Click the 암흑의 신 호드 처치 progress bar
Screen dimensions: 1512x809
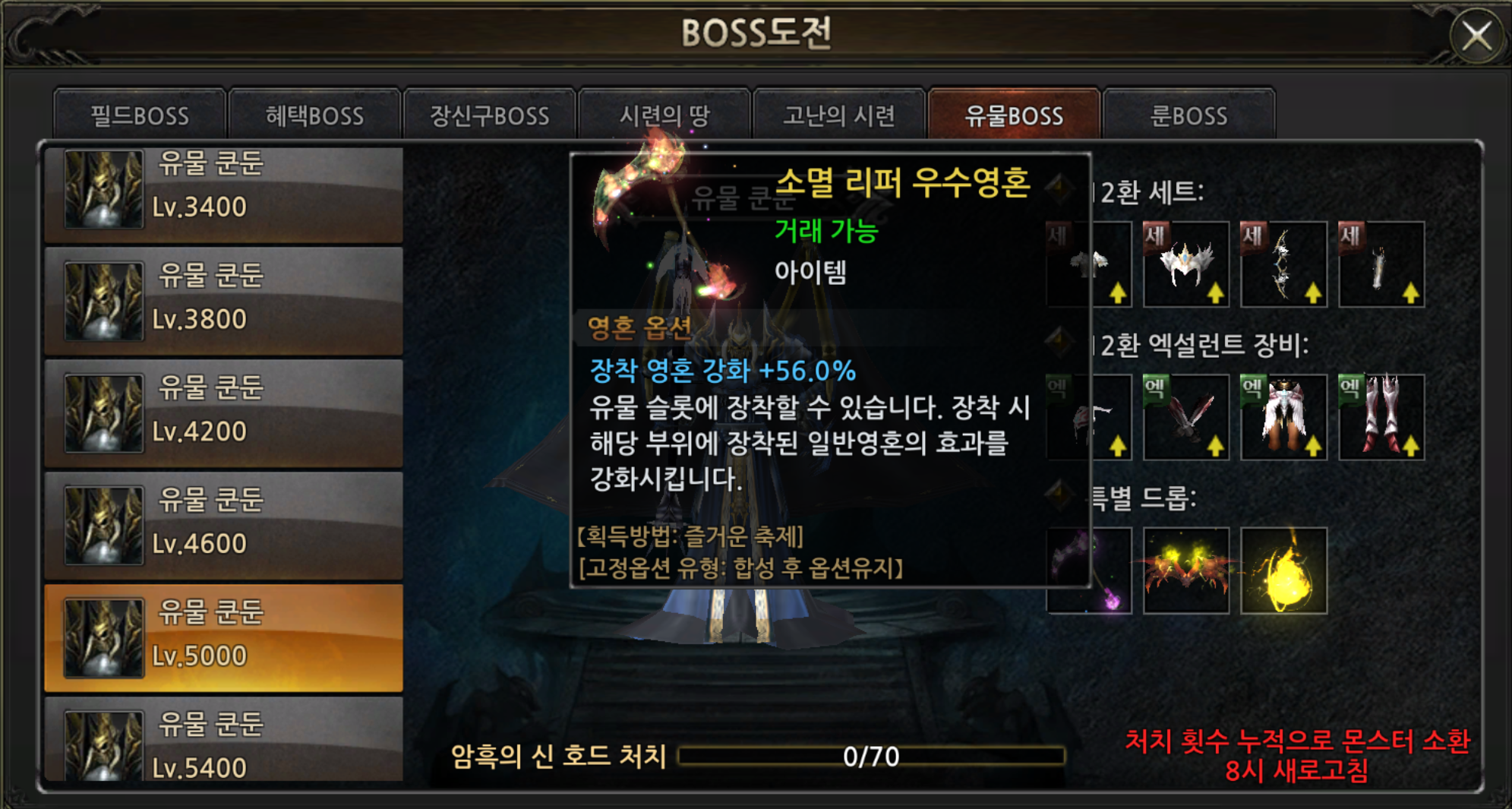871,756
